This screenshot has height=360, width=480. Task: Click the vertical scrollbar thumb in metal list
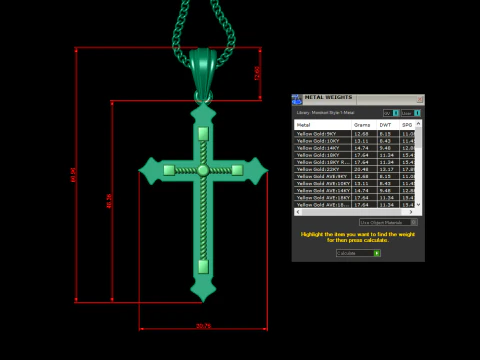[x=419, y=137]
